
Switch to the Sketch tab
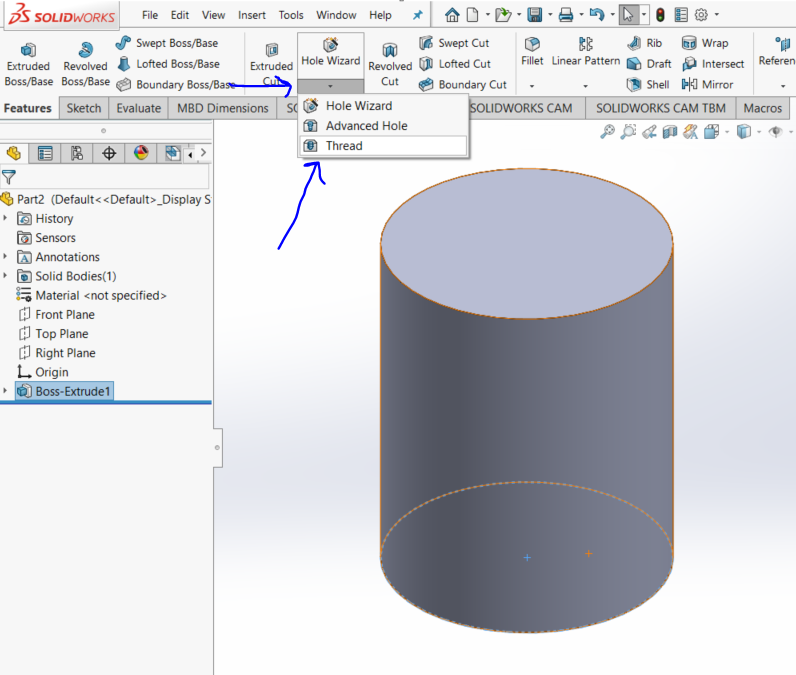coord(84,108)
